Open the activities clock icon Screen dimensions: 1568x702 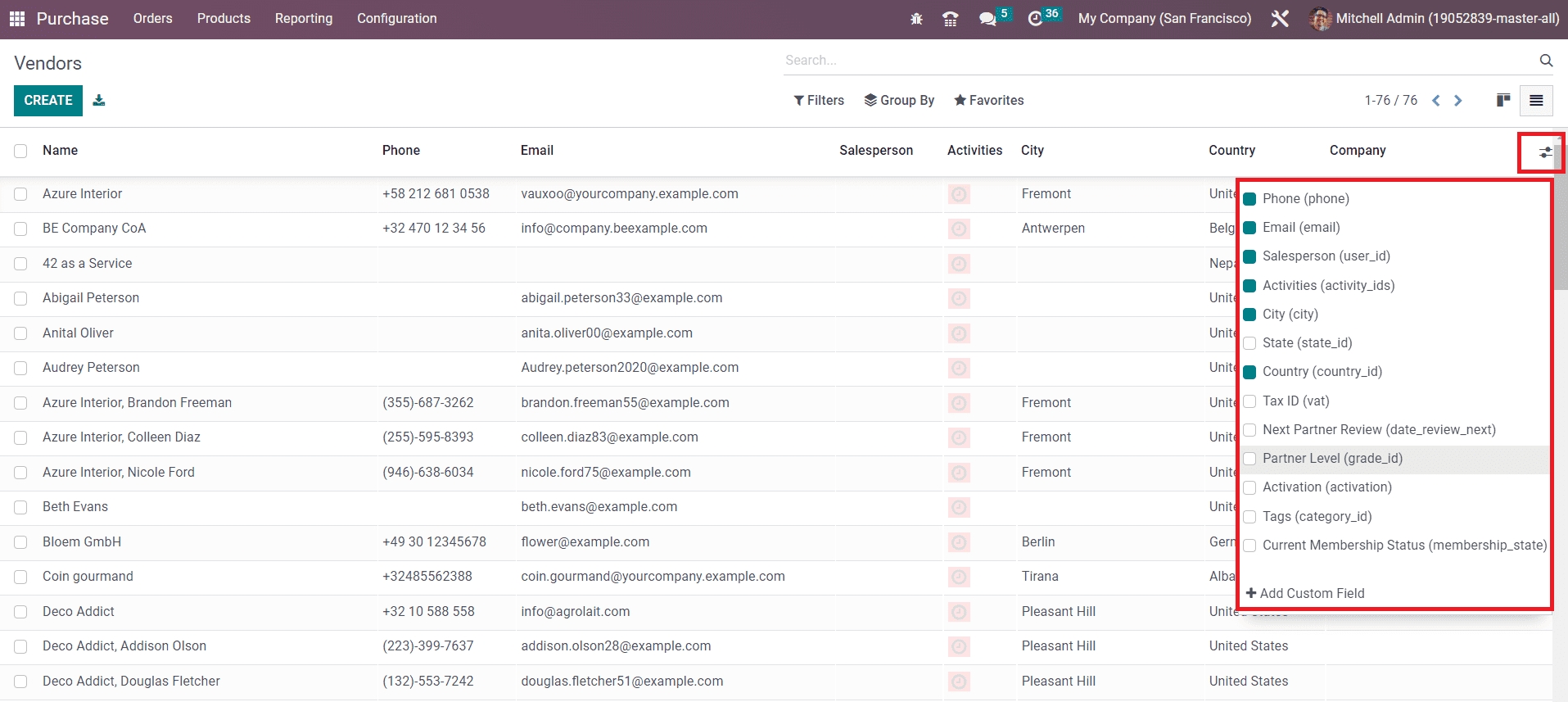coord(1036,19)
